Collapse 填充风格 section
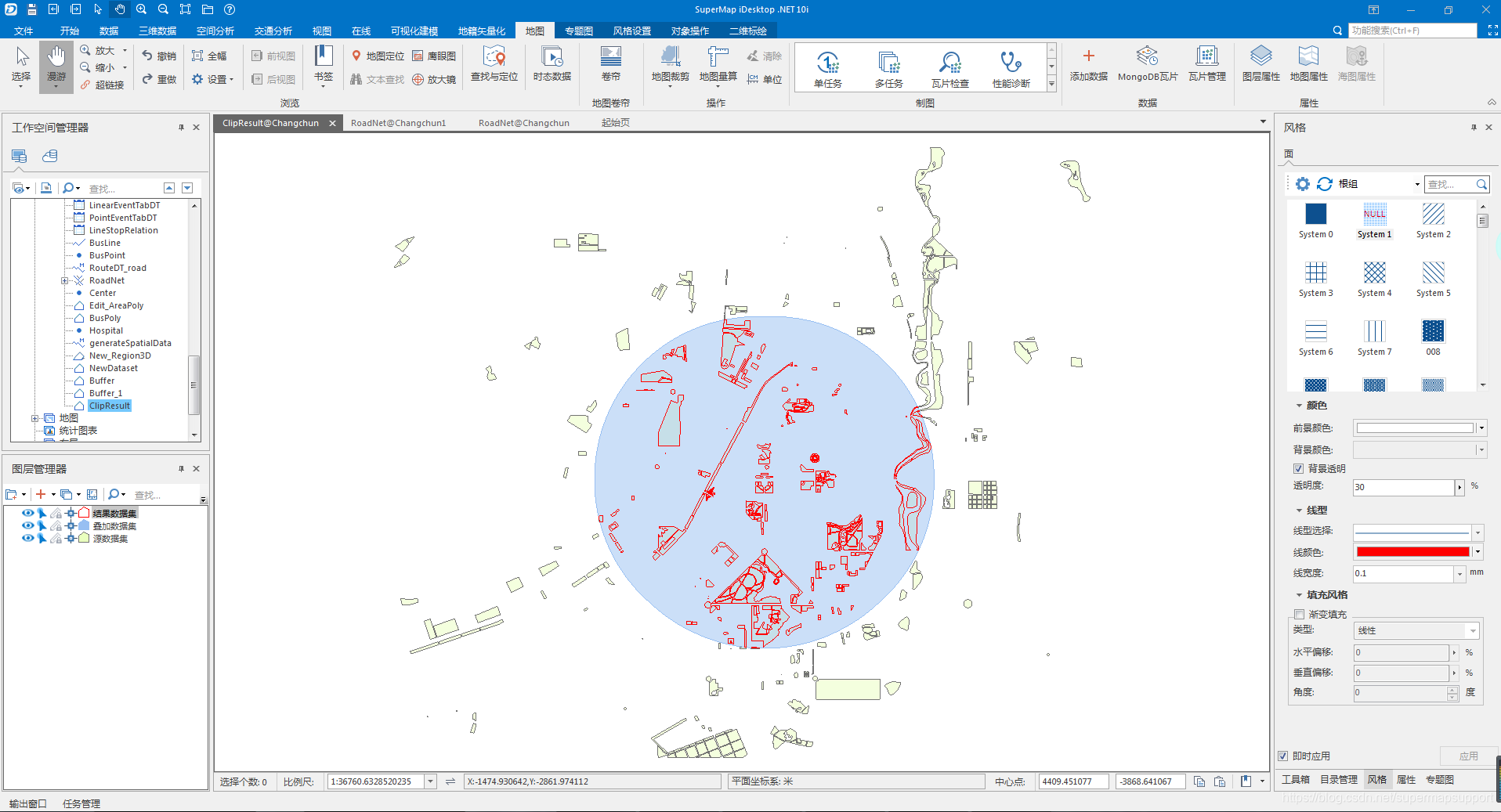 pos(1299,595)
